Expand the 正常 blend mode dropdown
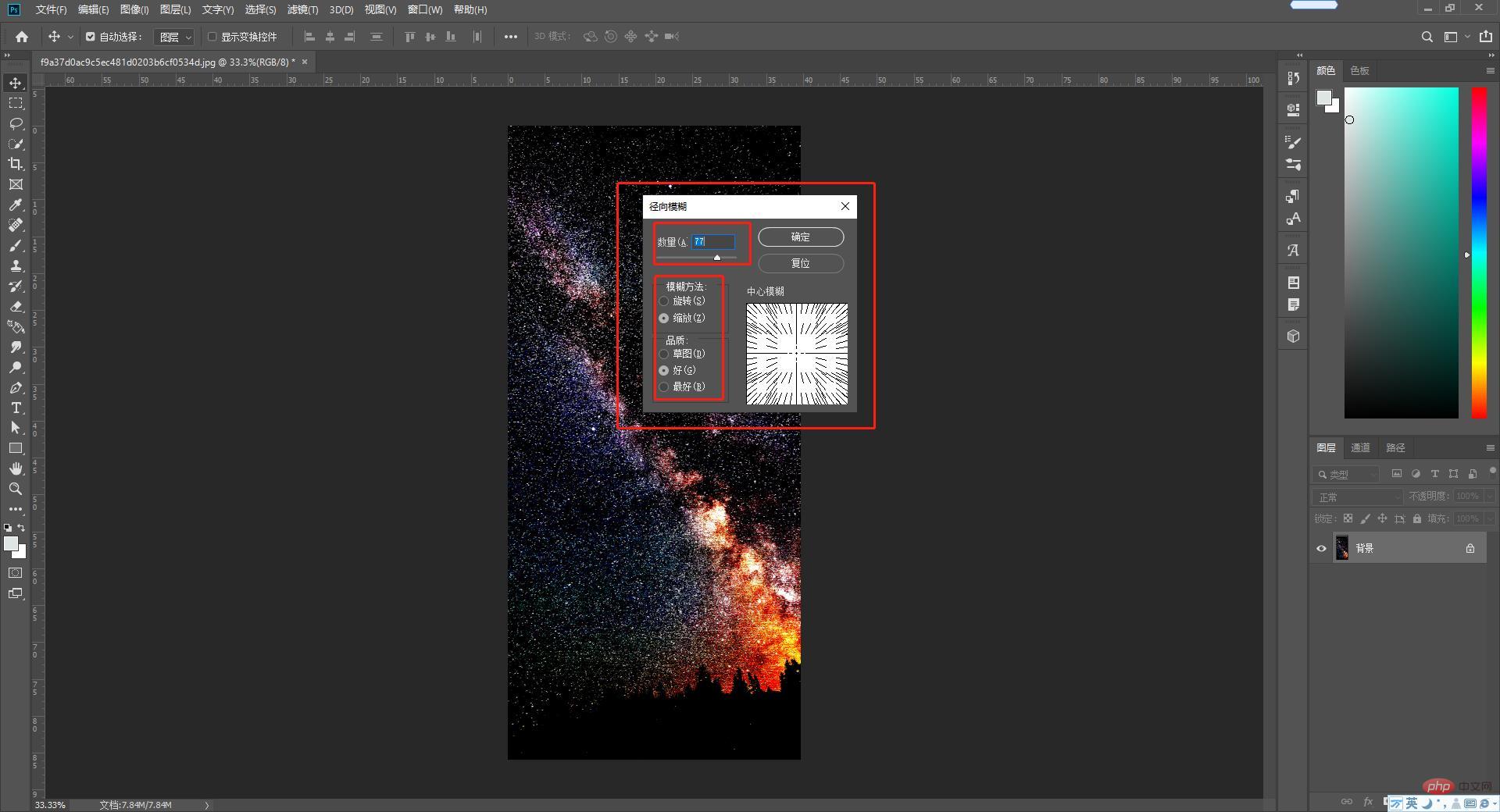The height and width of the screenshot is (812, 1500). point(1358,497)
